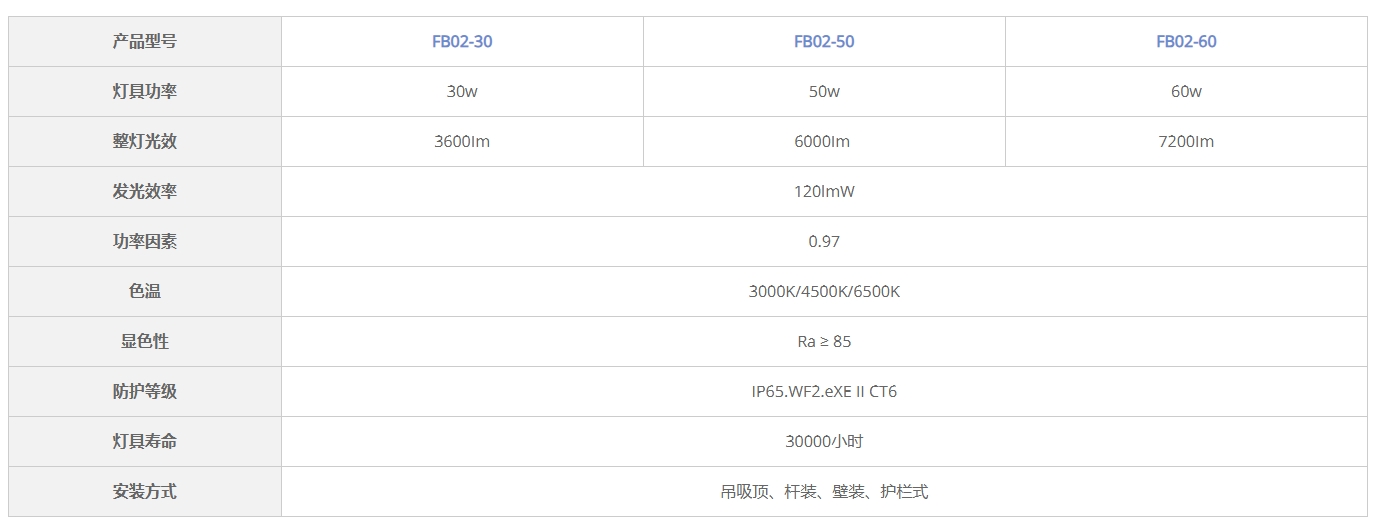The image size is (1378, 529).
Task: Select the 60w power value
Action: [1186, 92]
